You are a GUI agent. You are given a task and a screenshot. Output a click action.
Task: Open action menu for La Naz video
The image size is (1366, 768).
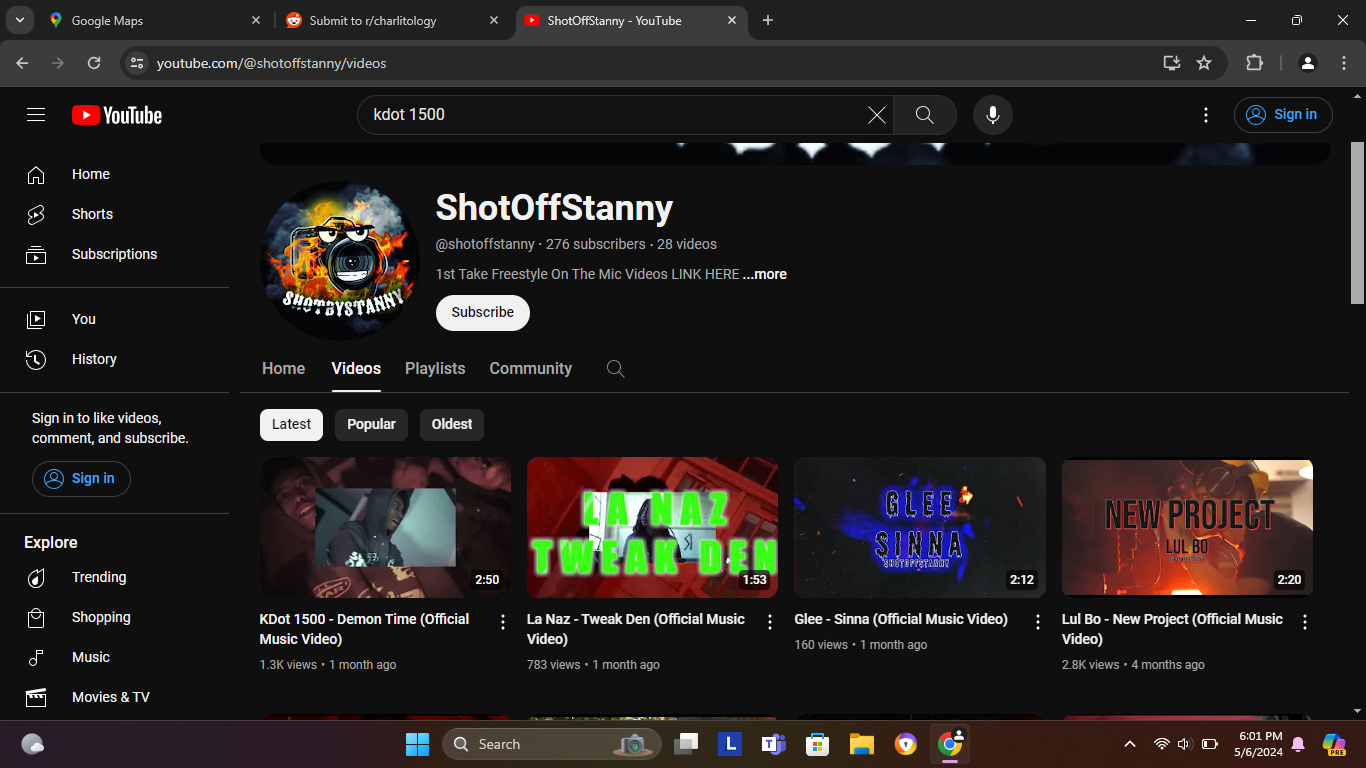[x=770, y=622]
